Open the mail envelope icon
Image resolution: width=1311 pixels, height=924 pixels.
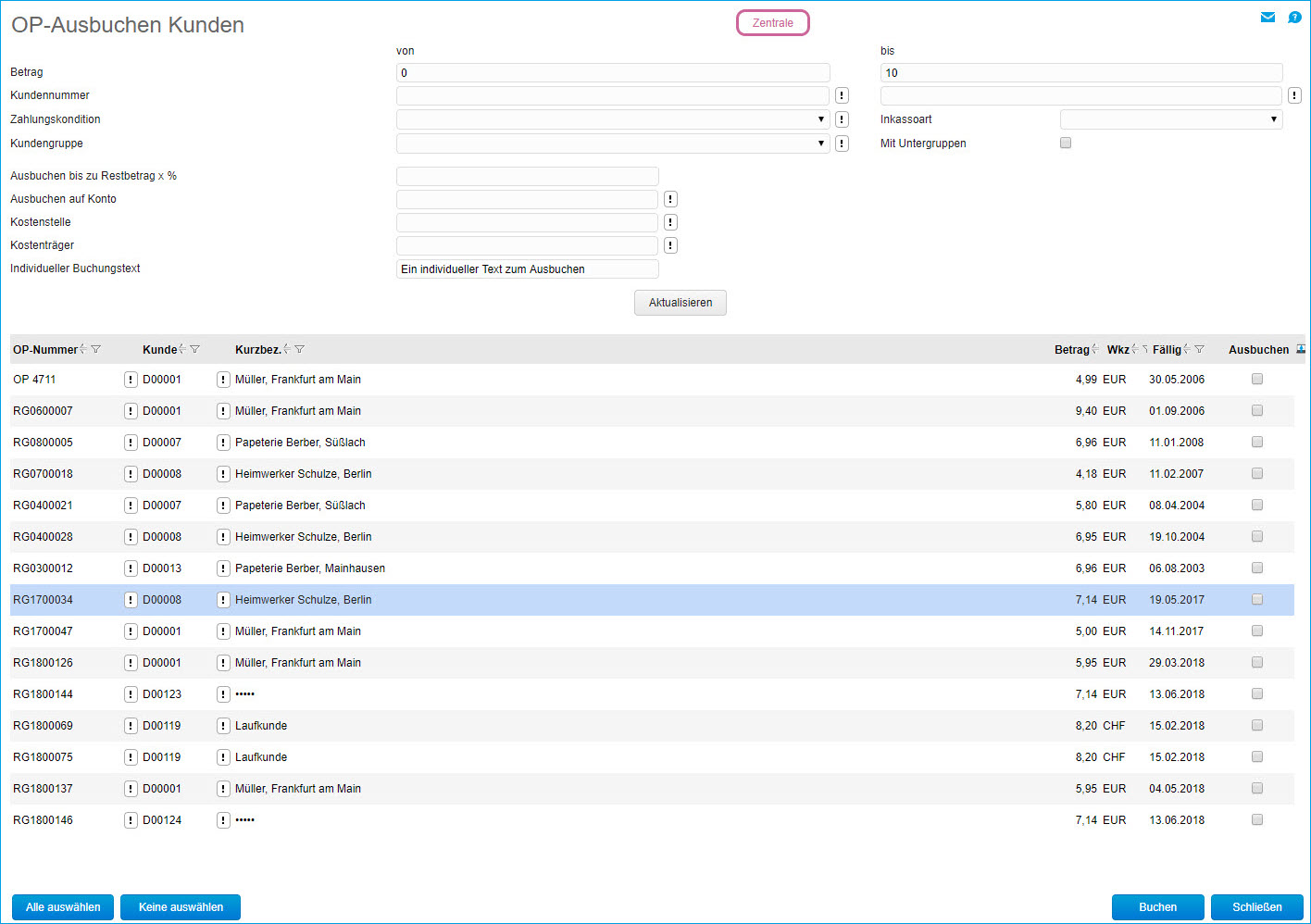pyautogui.click(x=1267, y=18)
